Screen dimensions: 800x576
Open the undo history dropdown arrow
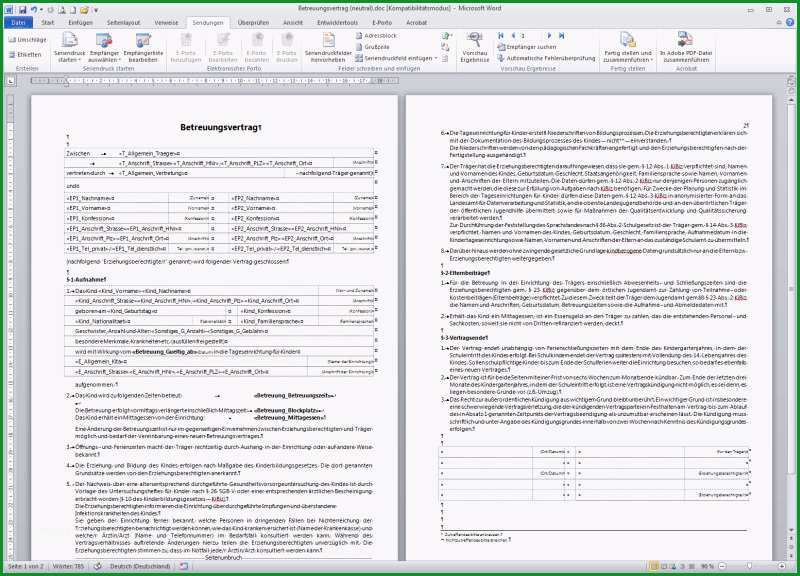[x=40, y=10]
